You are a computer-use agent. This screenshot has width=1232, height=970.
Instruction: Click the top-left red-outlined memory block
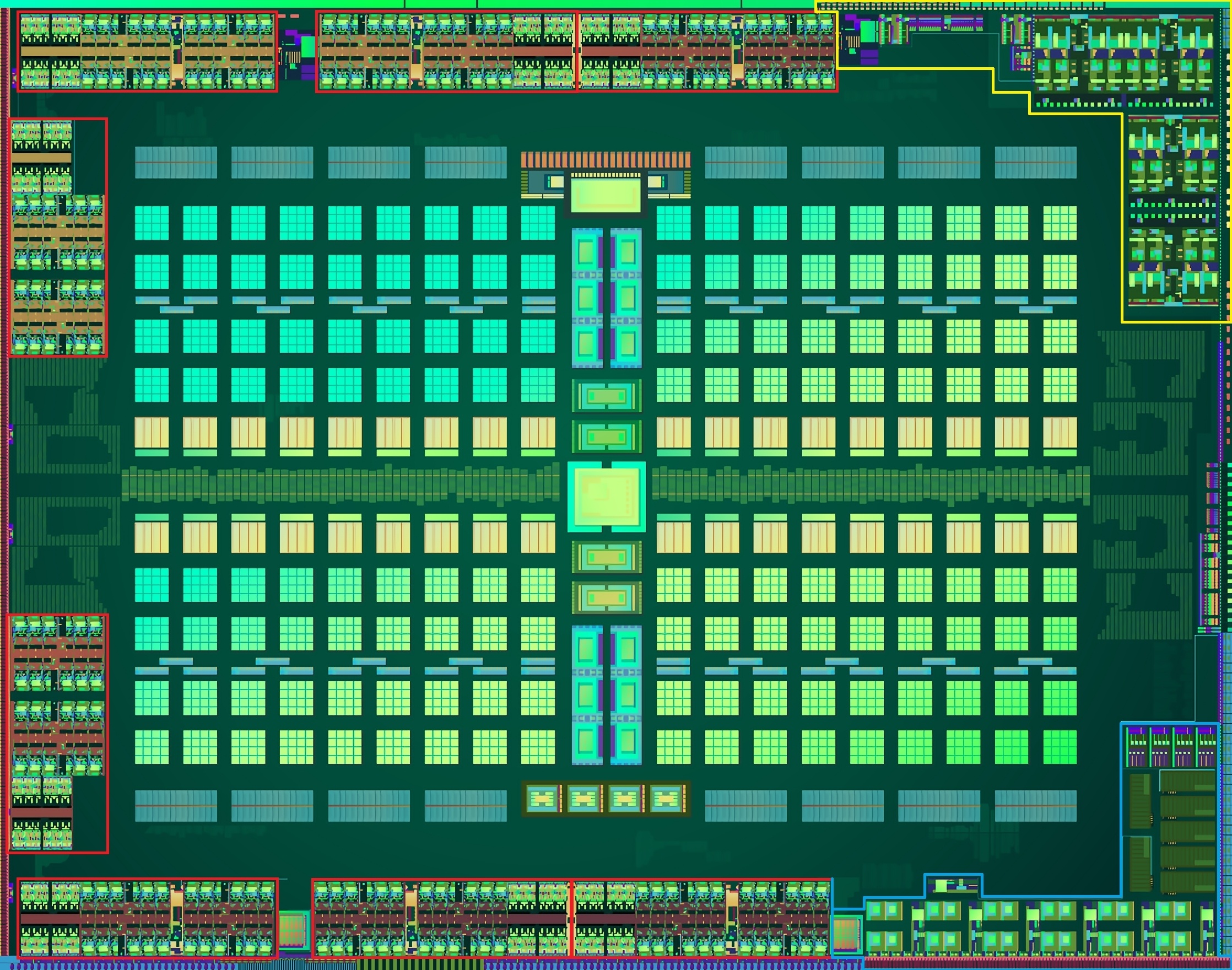point(147,51)
